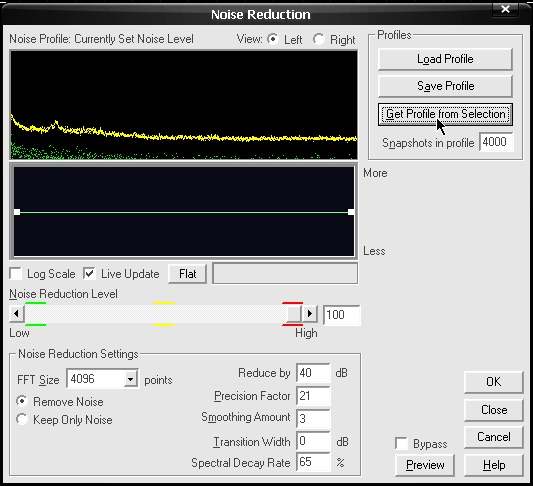Select the Right view radio button
The height and width of the screenshot is (486, 533).
tap(319, 39)
